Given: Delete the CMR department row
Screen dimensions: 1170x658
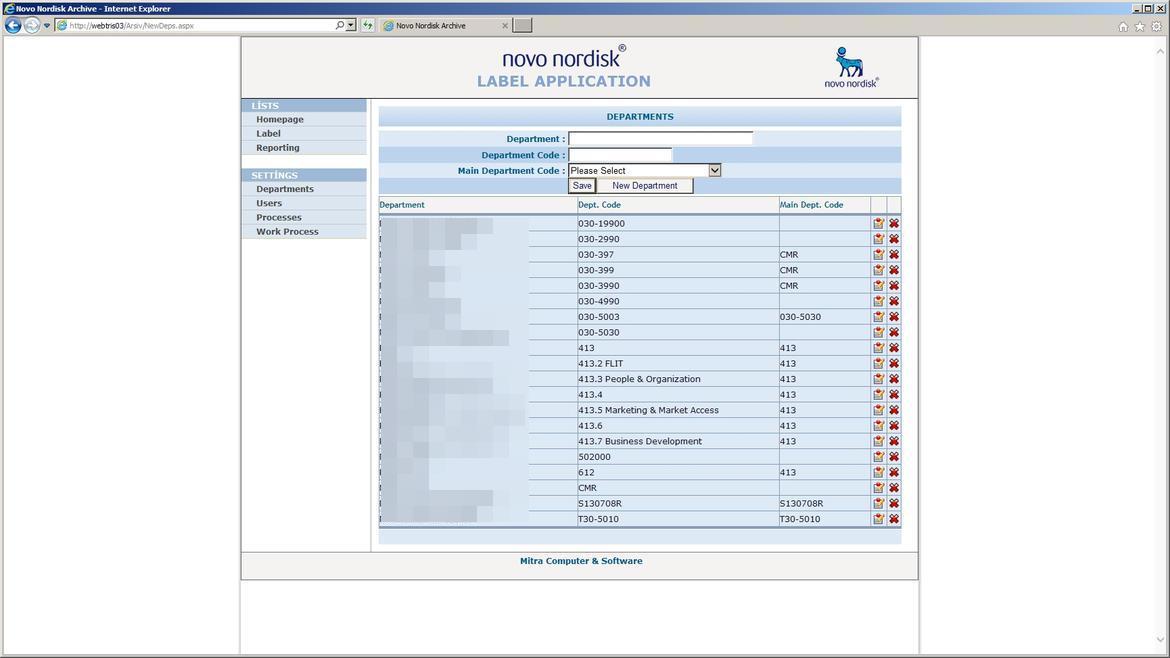Looking at the screenshot, I should click(x=894, y=488).
